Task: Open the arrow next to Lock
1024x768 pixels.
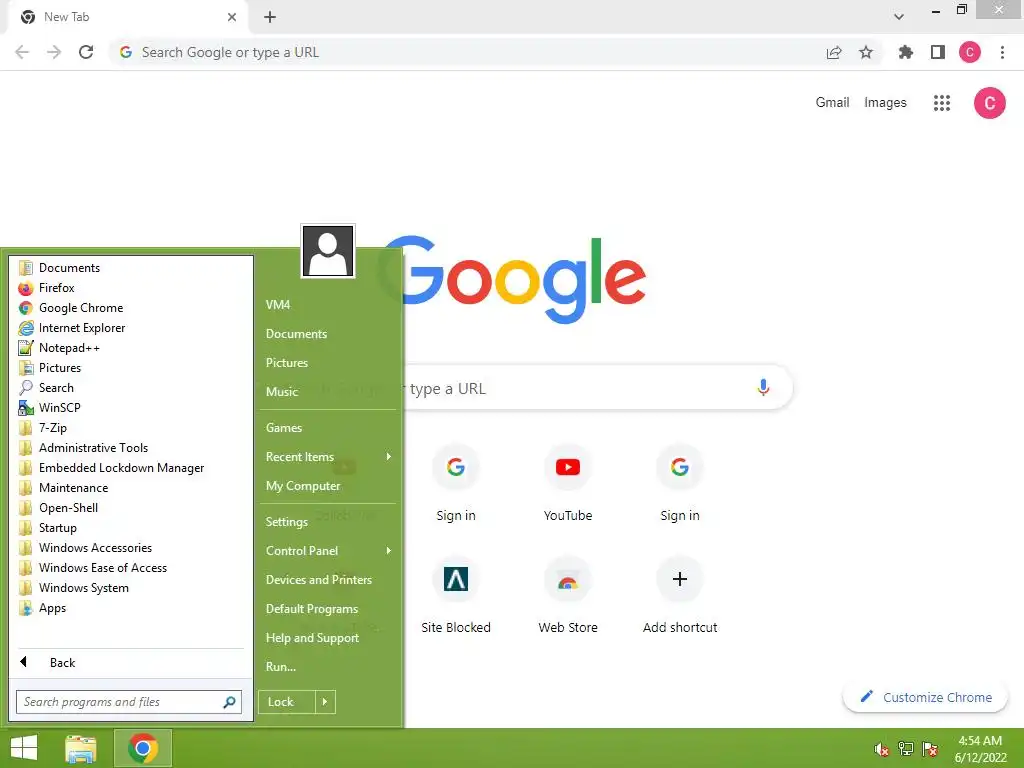Action: 325,702
